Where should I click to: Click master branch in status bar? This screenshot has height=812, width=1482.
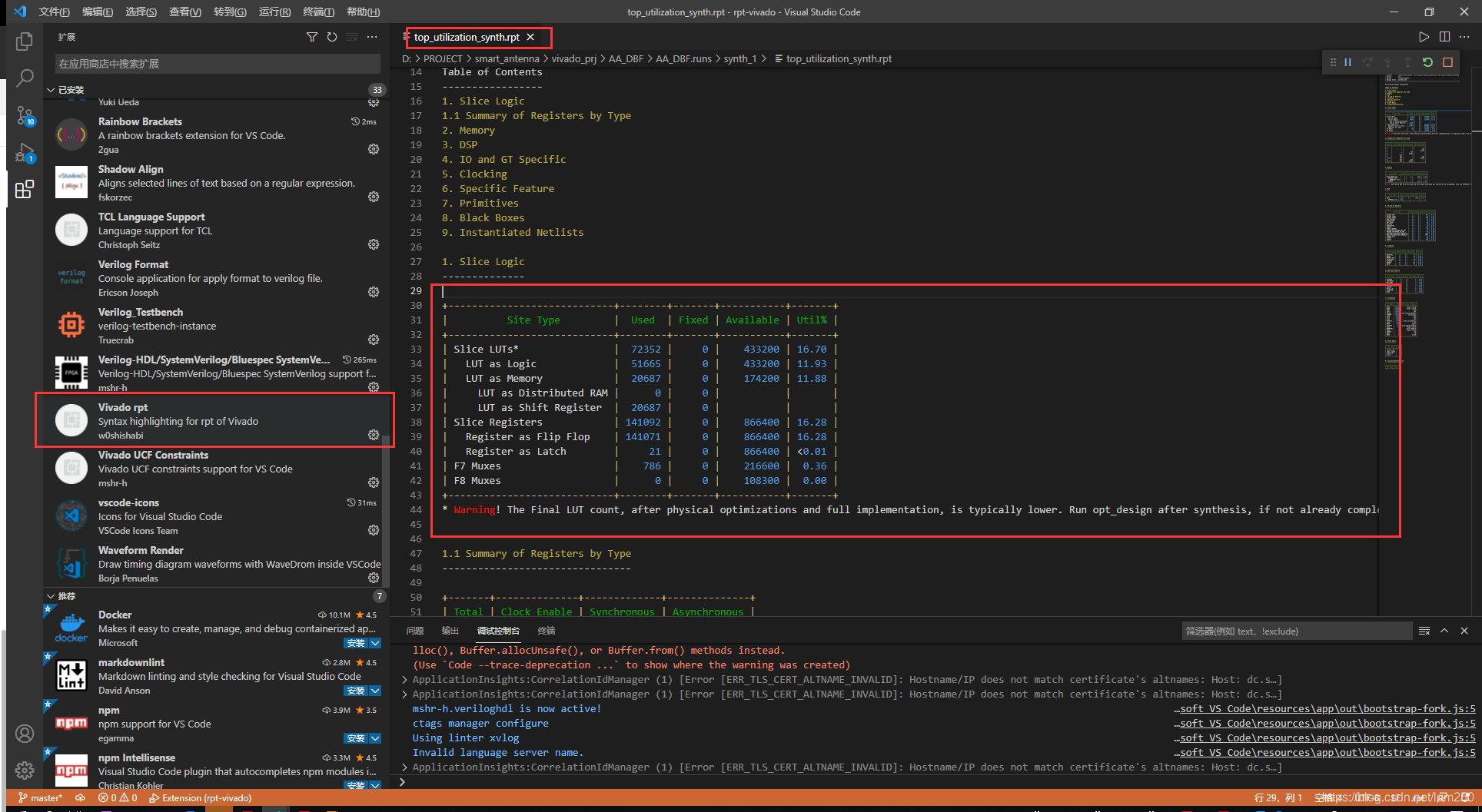point(41,798)
